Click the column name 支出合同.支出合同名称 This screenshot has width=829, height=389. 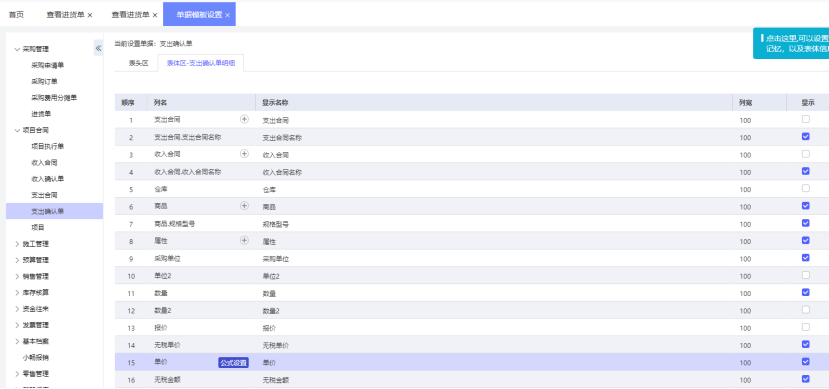(187, 137)
